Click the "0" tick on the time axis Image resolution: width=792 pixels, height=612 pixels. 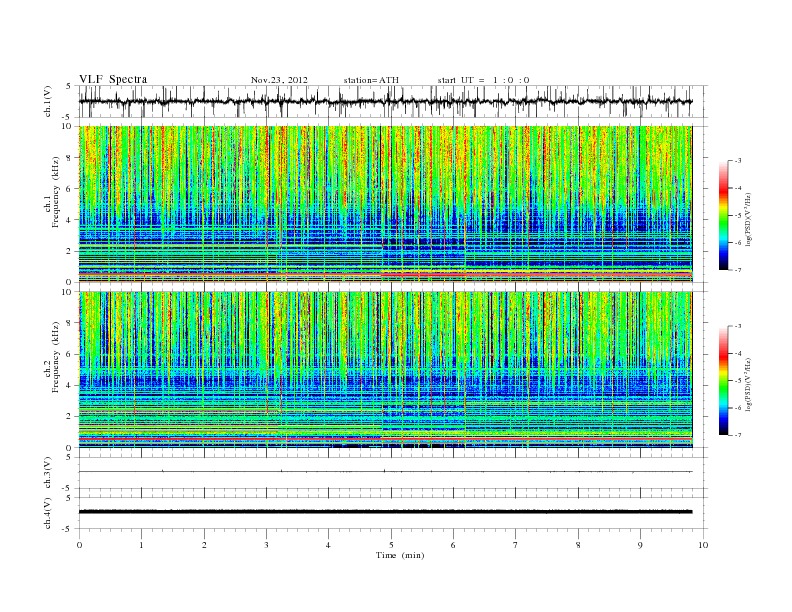click(79, 545)
